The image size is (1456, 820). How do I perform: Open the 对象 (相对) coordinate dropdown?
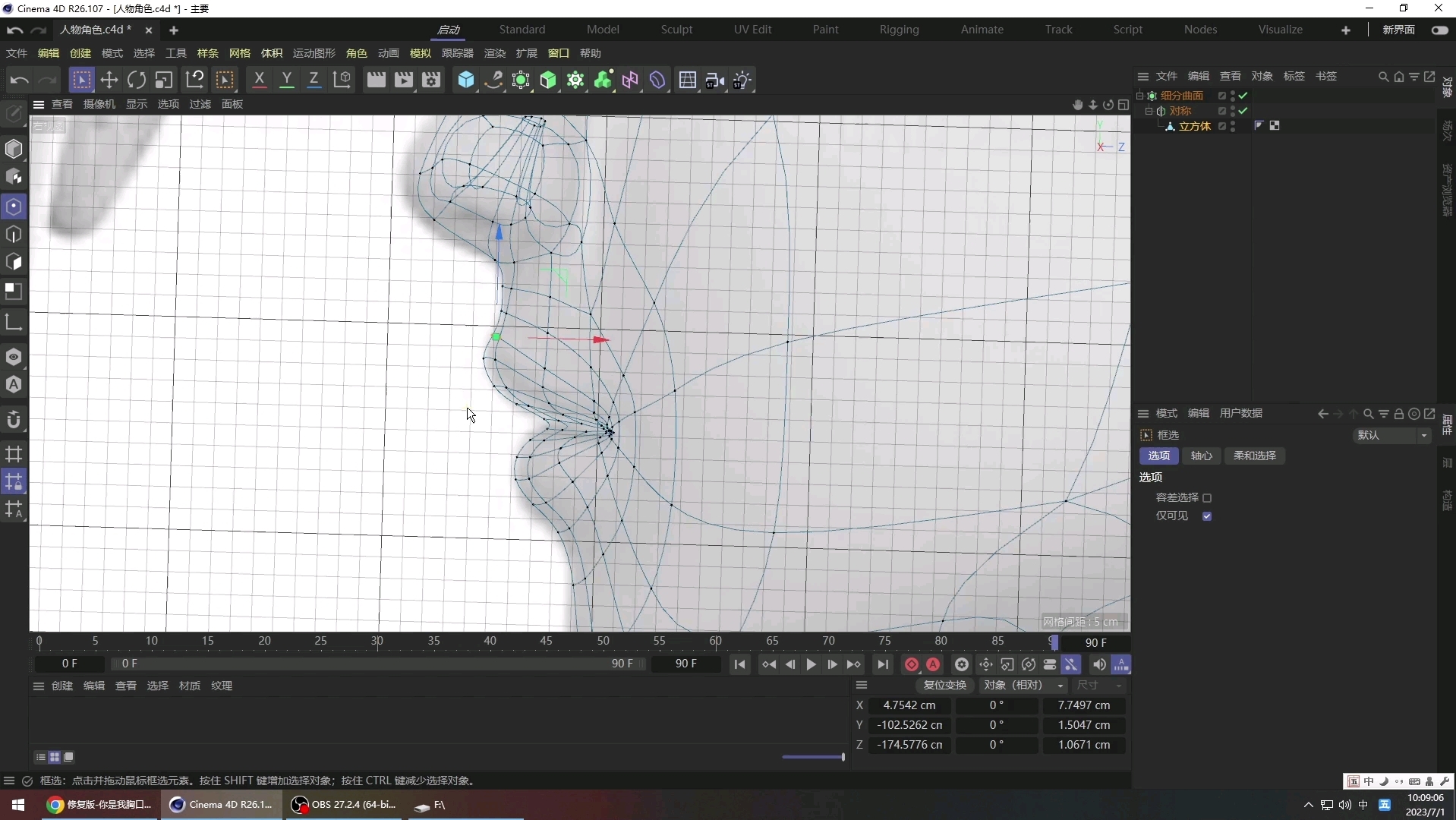pos(1023,686)
